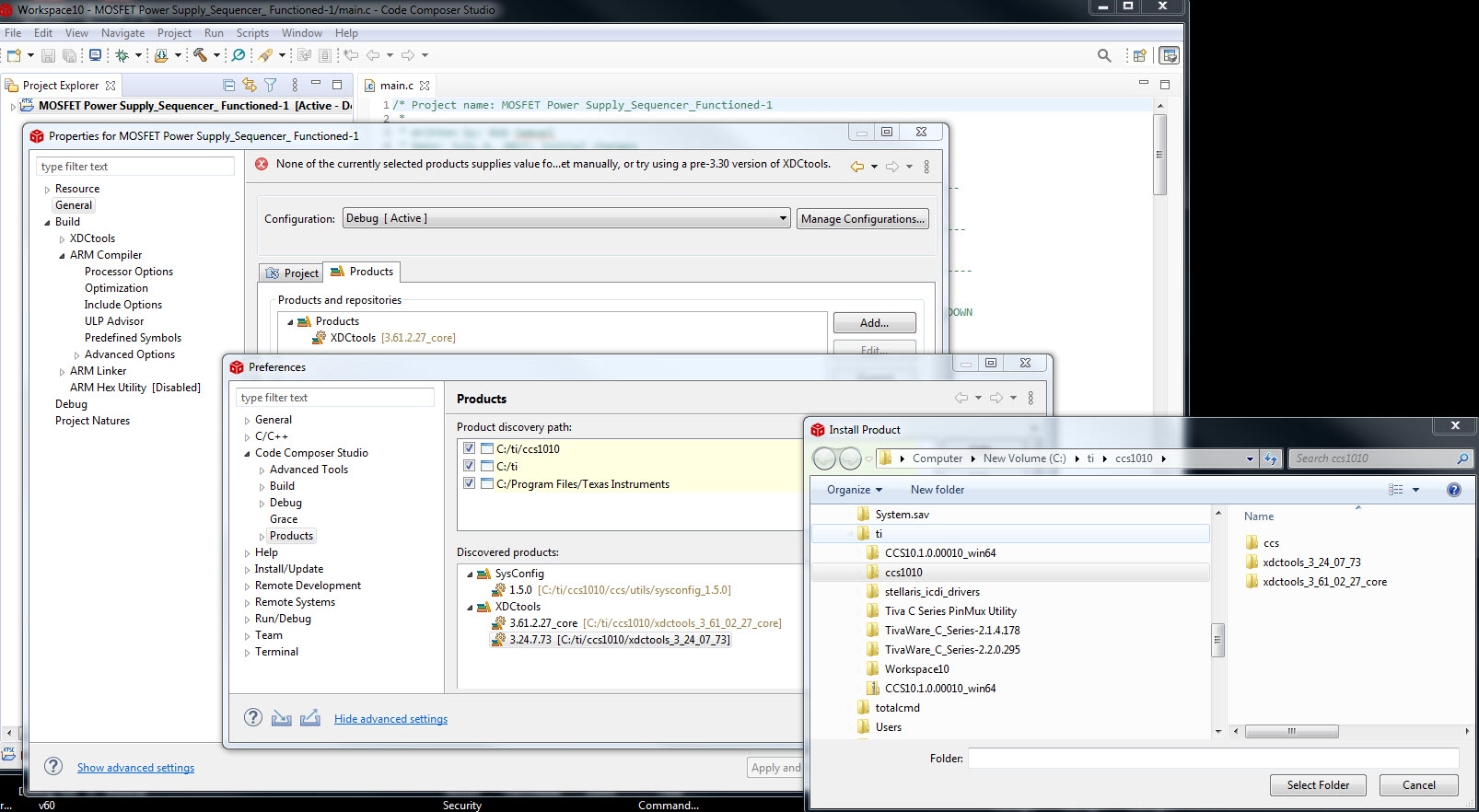Click the change view icon in Install Product

click(x=1396, y=490)
